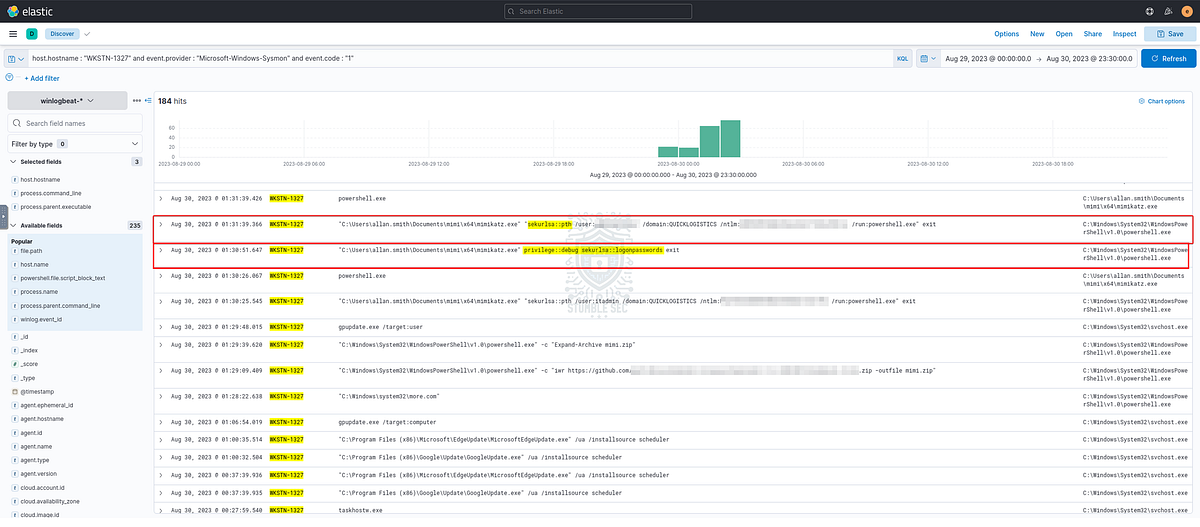Open the orange user account avatar
This screenshot has width=1200, height=527.
click(x=1186, y=11)
